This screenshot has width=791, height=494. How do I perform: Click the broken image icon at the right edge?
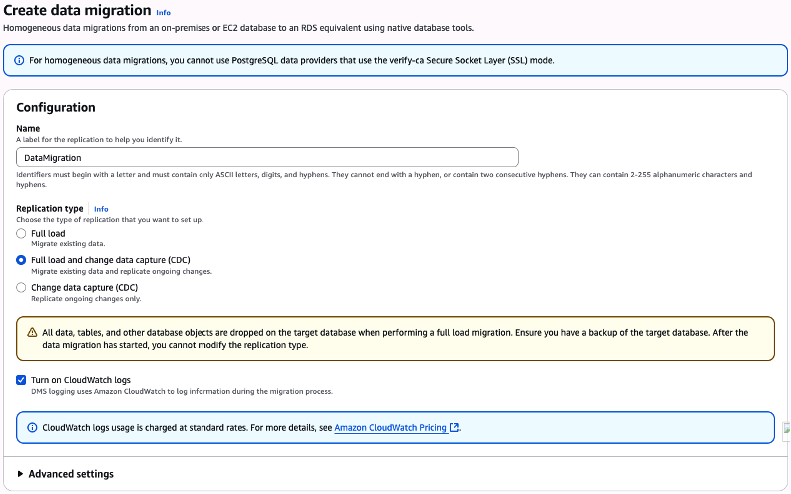tap(786, 429)
